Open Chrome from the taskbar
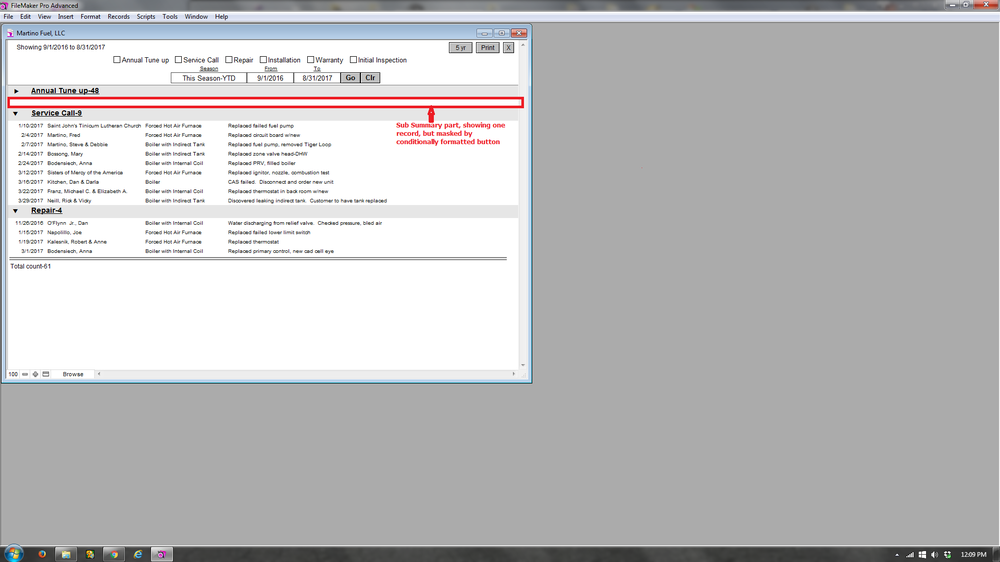This screenshot has width=1000, height=562. point(113,553)
